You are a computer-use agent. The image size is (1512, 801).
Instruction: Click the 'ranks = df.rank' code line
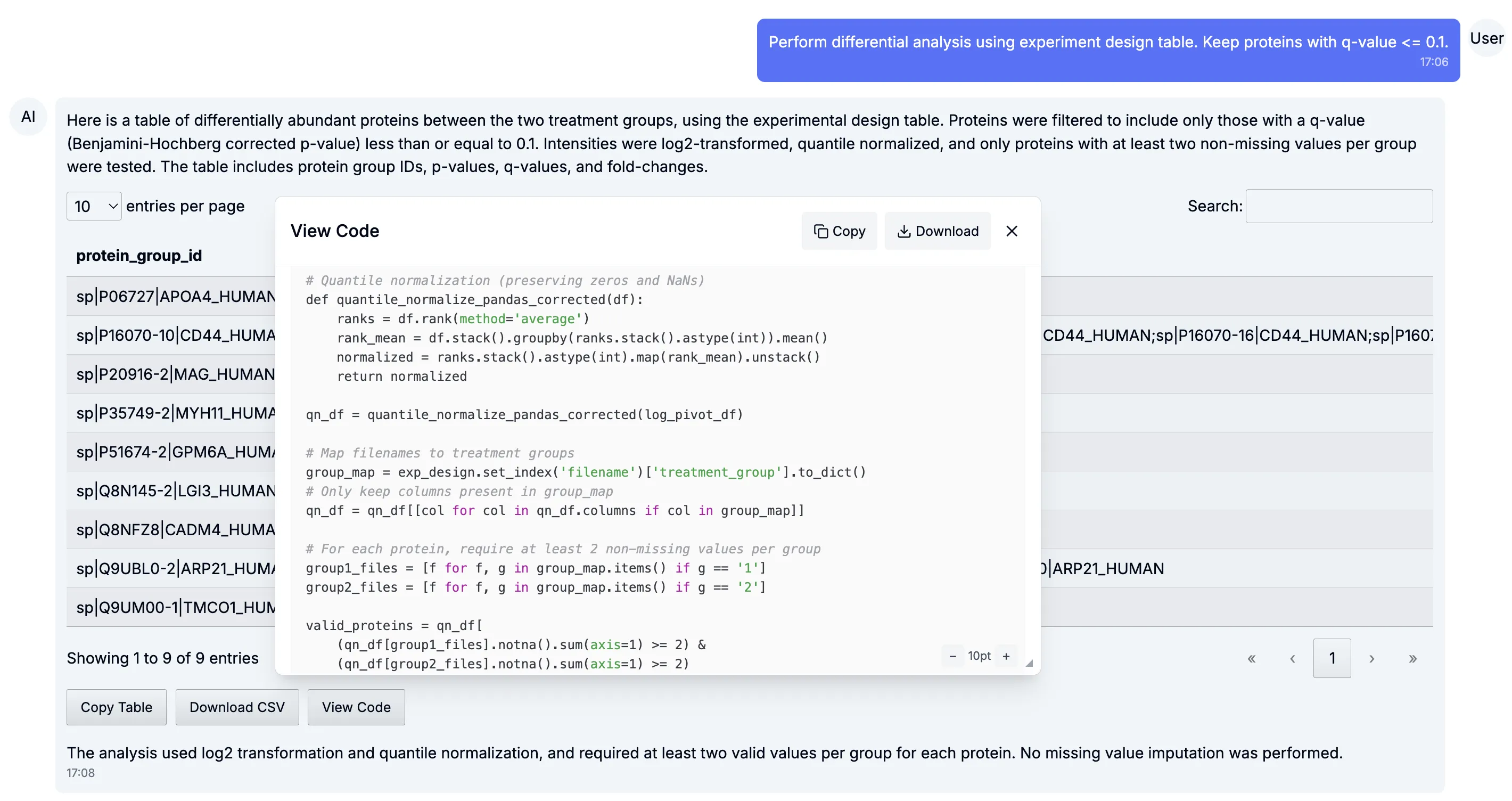pyautogui.click(x=463, y=319)
